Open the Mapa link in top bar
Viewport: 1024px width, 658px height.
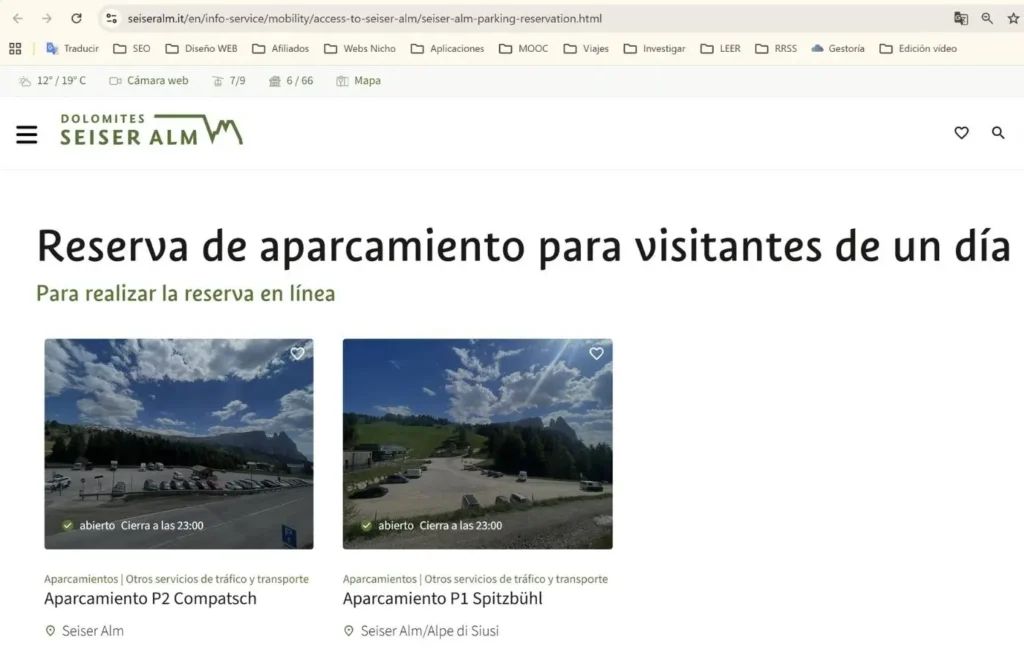coord(359,81)
